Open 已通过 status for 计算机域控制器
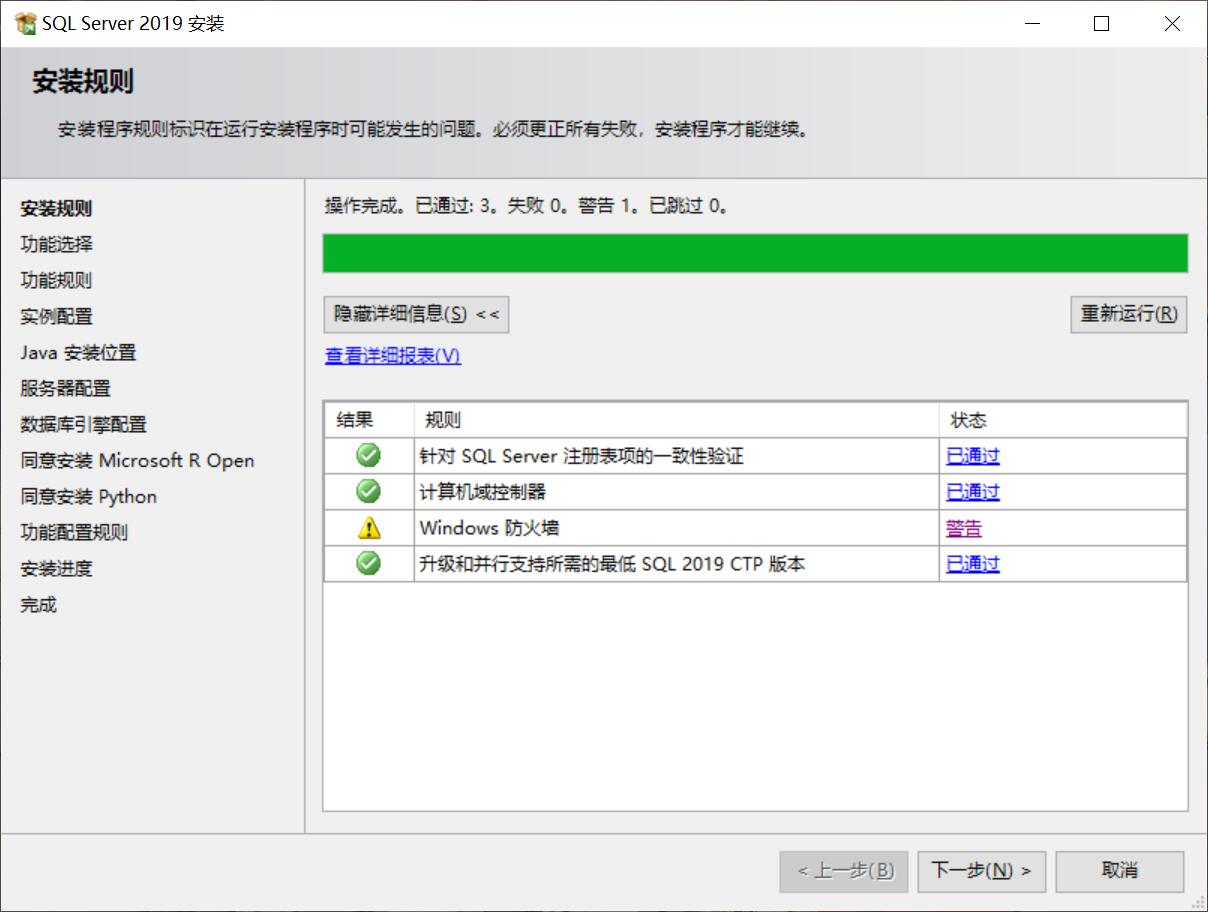The image size is (1208, 912). [973, 492]
